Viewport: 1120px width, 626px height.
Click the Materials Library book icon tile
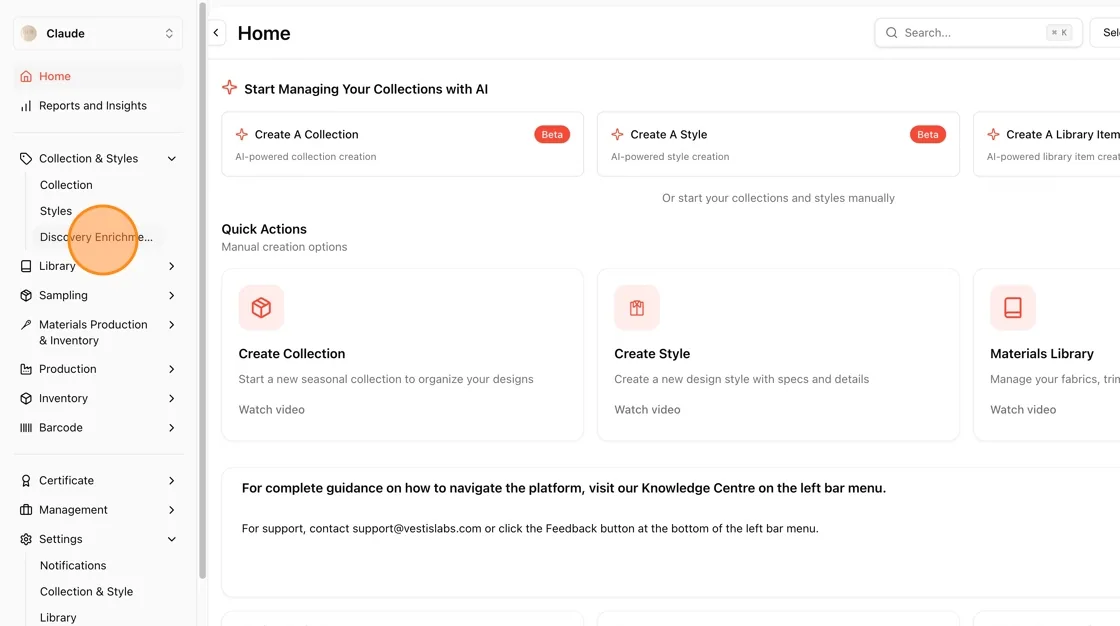point(1013,307)
